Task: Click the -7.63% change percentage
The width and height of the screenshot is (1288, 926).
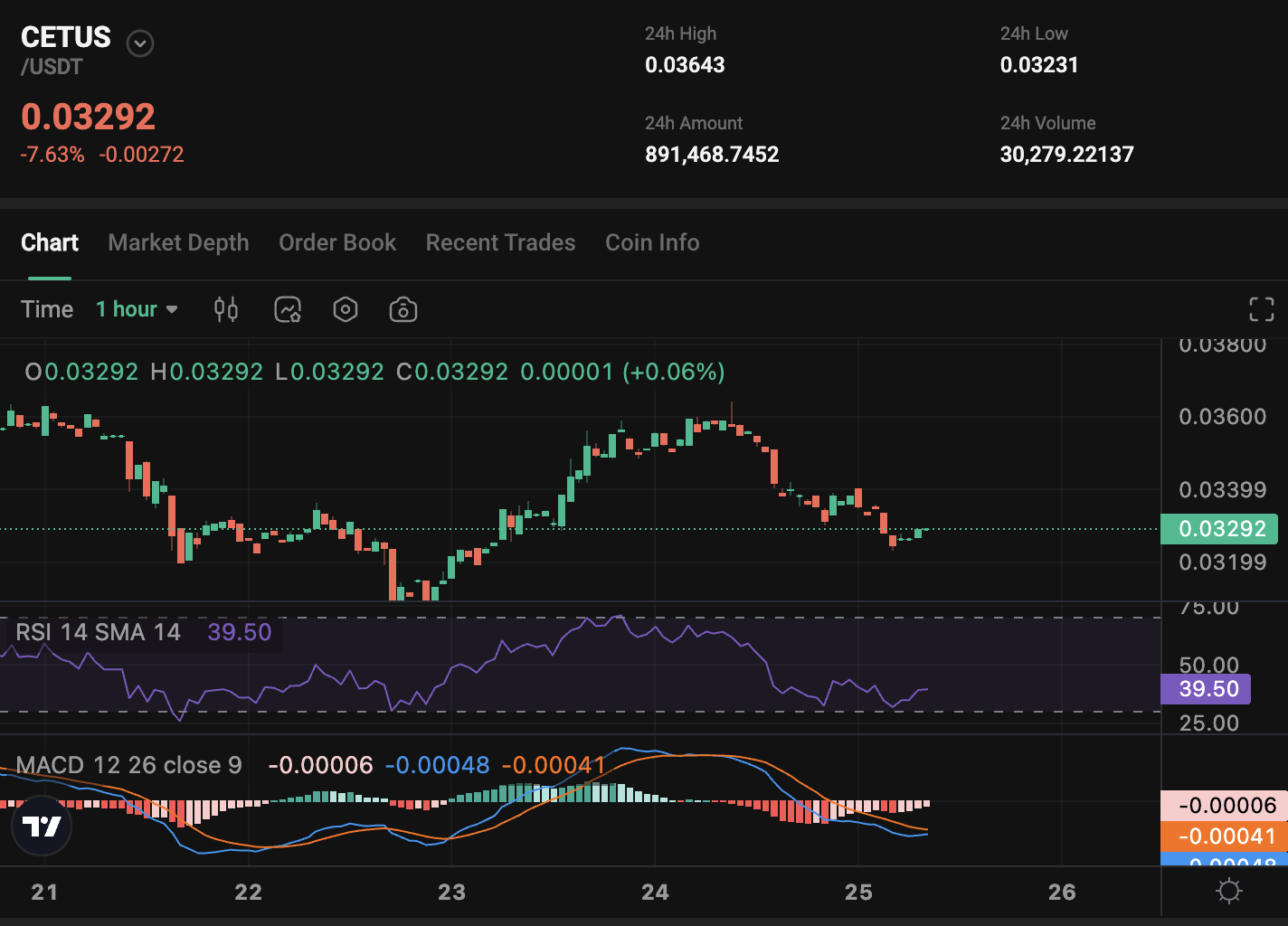Action: [52, 155]
